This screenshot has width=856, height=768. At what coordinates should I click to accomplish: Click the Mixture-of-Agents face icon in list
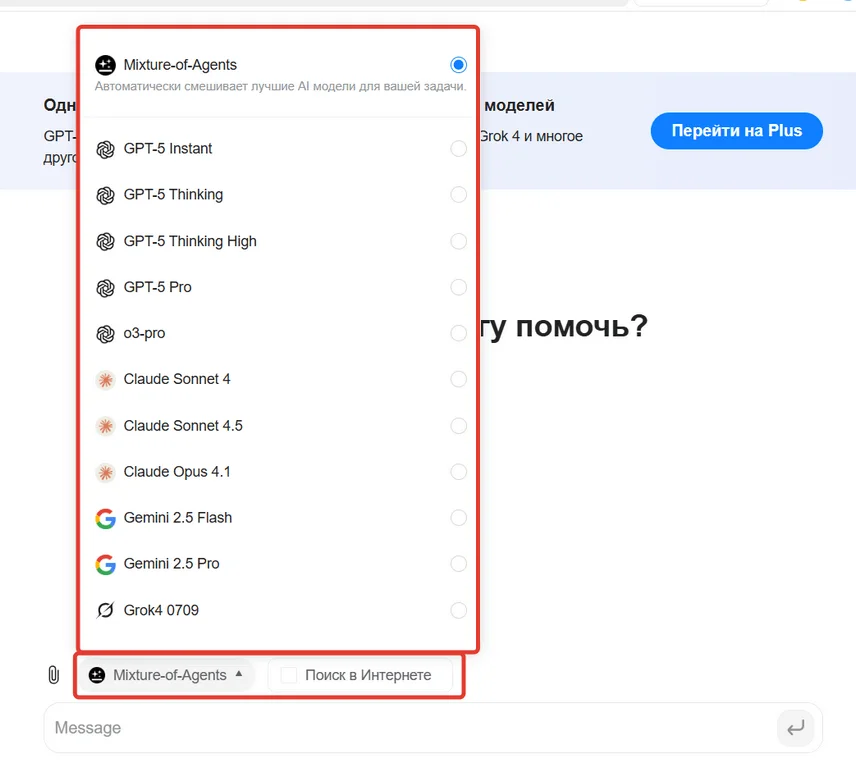(105, 65)
